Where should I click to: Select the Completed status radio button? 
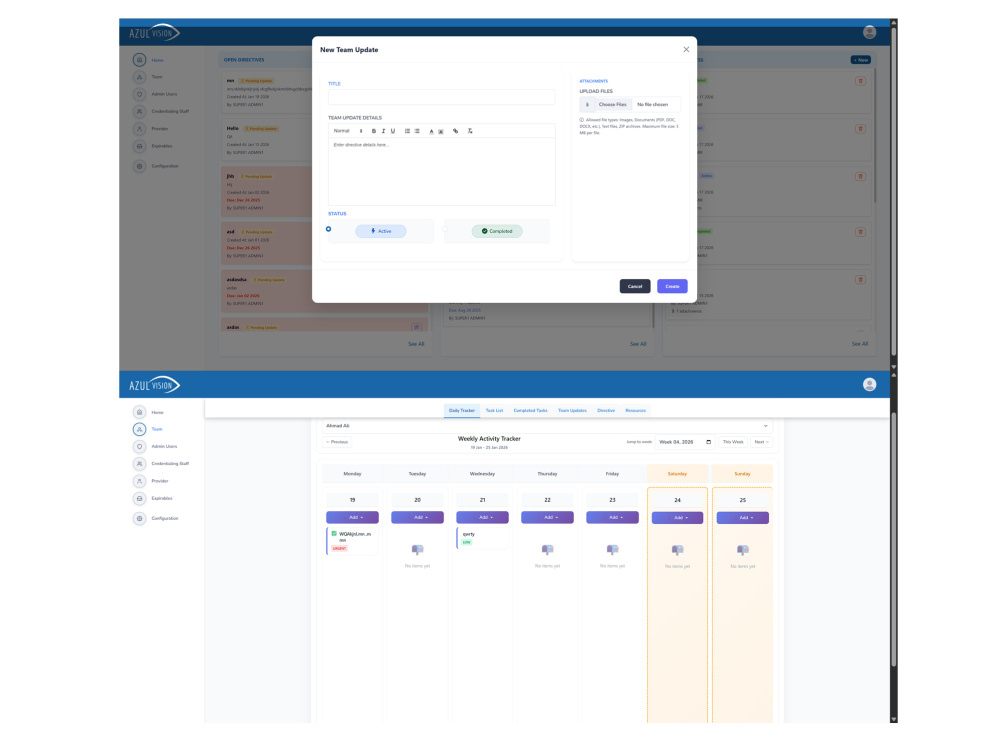(445, 229)
